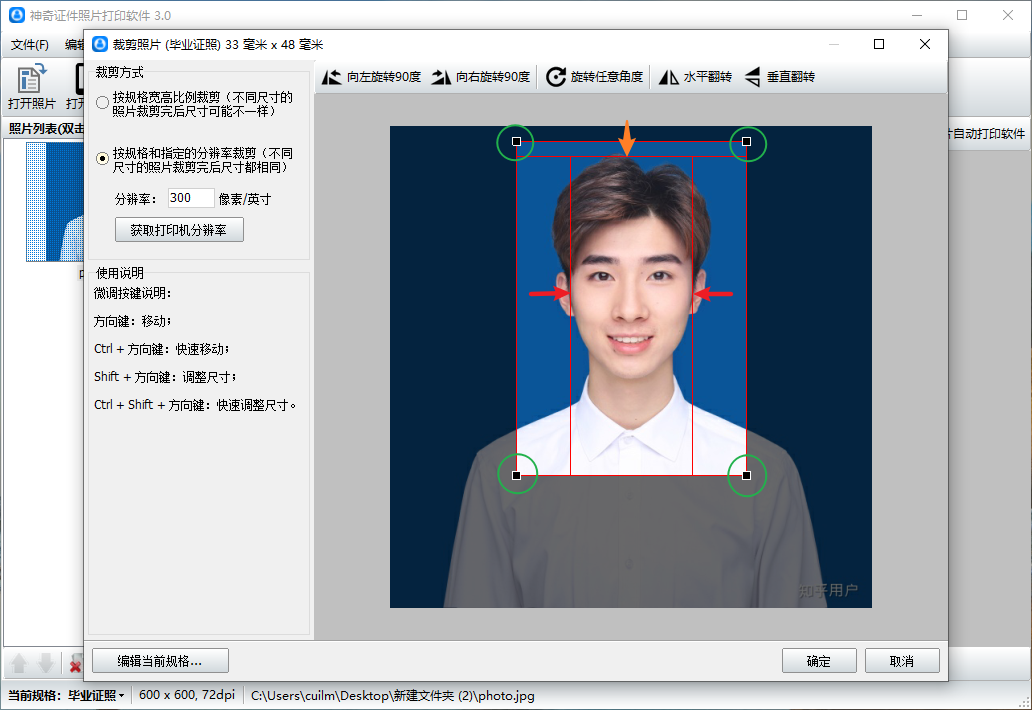Click the 获取打印机分辨率 button
This screenshot has height=710, width=1032.
click(179, 230)
